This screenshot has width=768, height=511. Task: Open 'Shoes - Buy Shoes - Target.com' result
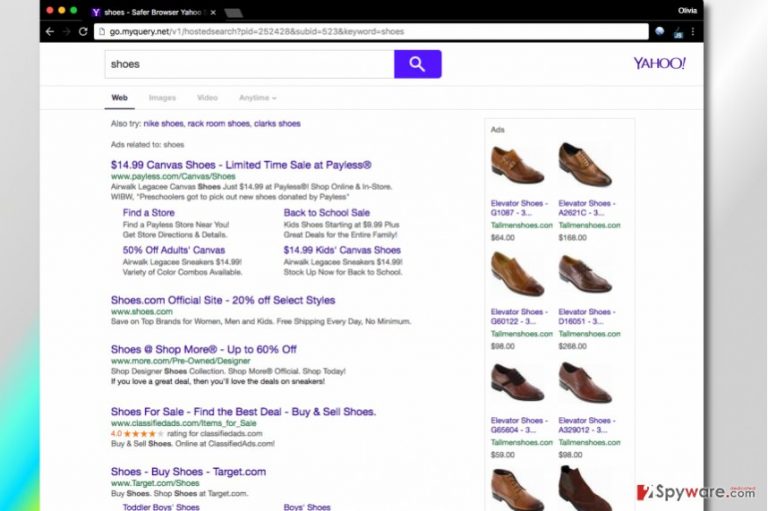(188, 471)
